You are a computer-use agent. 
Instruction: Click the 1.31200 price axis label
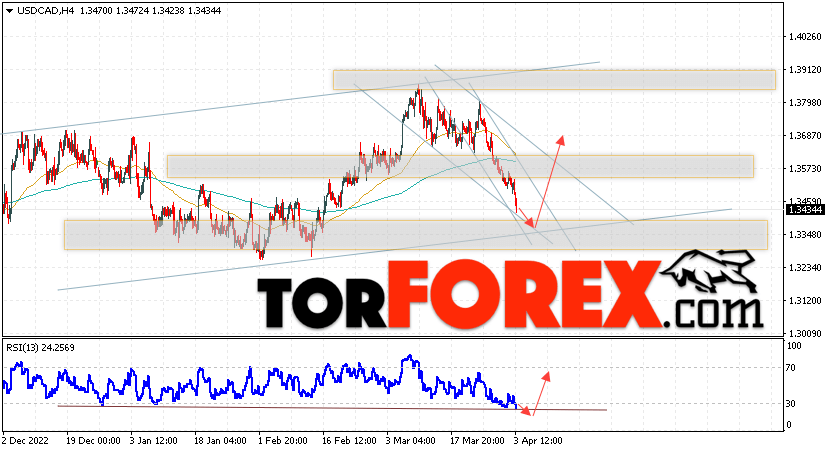tap(805, 301)
